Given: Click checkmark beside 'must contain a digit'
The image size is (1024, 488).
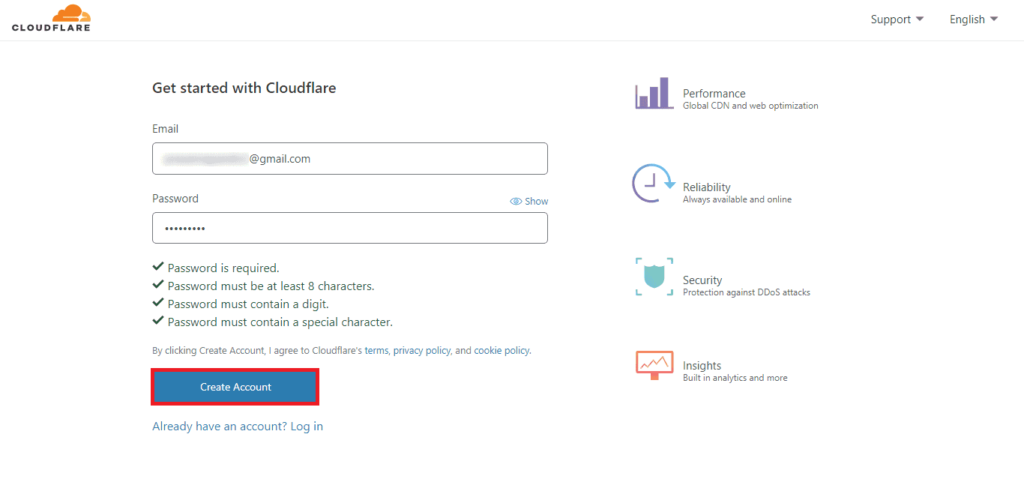Looking at the screenshot, I should (x=157, y=303).
